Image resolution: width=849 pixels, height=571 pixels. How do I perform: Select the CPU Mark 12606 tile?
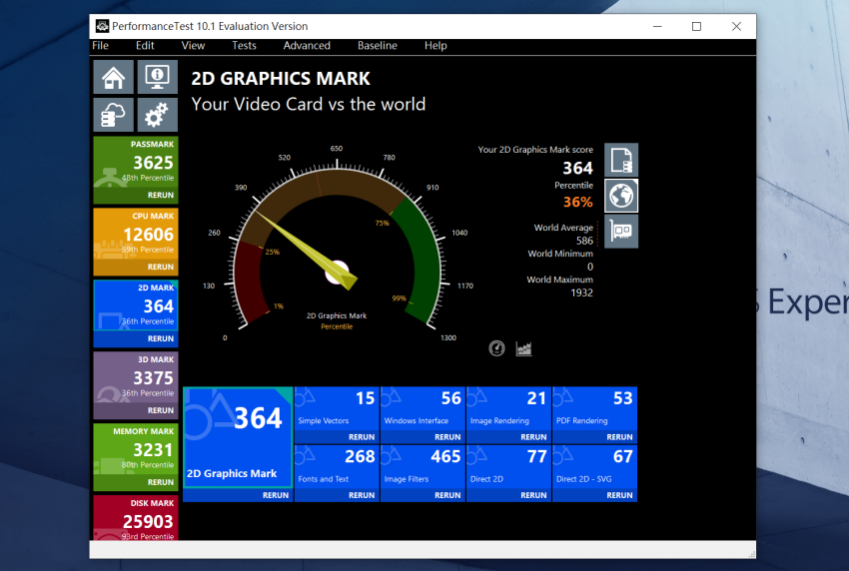tap(136, 235)
